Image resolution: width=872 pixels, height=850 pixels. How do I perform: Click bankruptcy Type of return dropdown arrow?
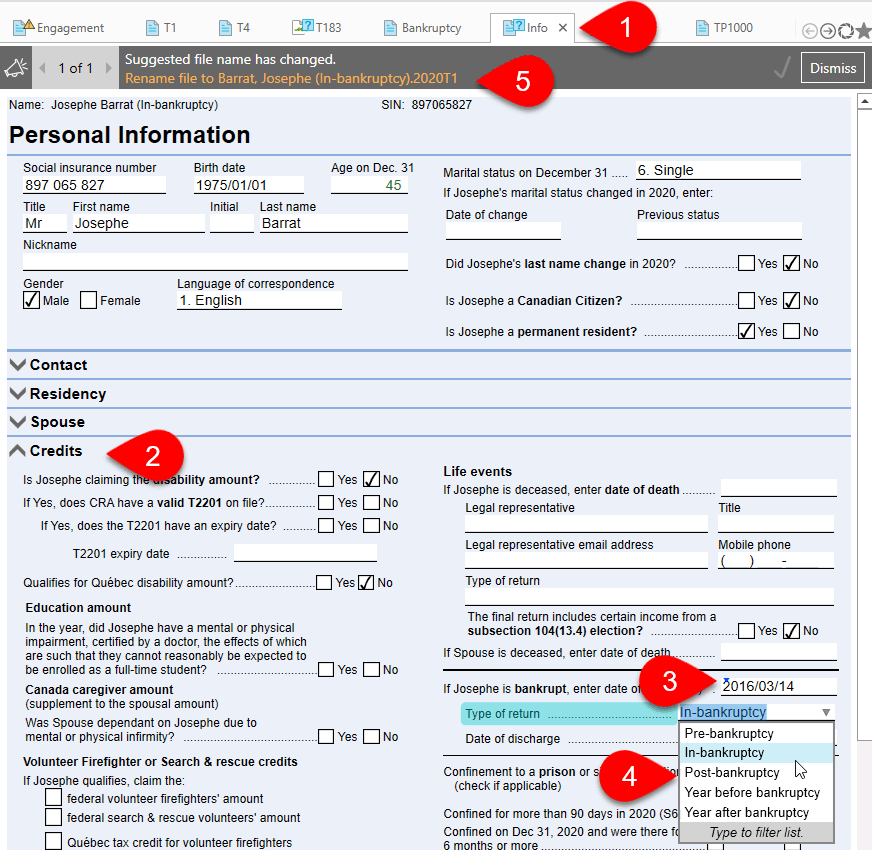(x=826, y=713)
